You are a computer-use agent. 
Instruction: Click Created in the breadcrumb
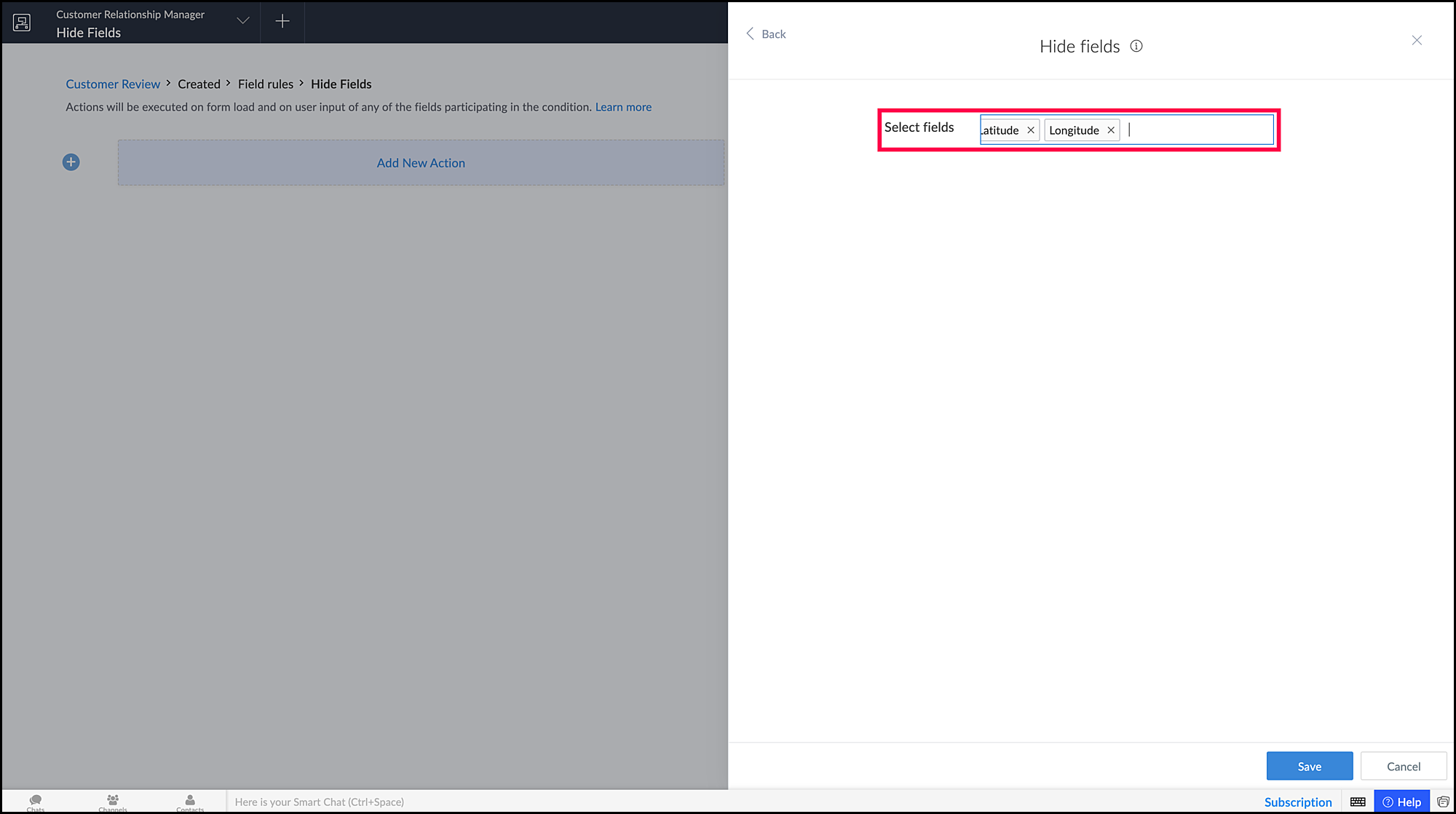pos(199,84)
